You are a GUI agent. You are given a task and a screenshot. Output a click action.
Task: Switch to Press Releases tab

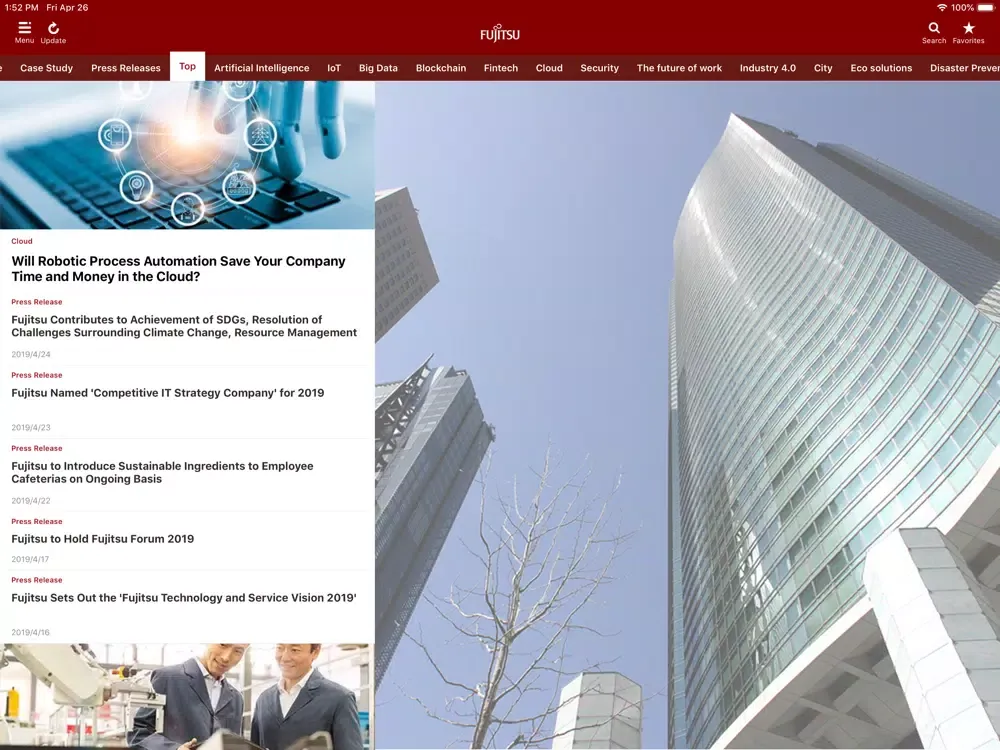(x=126, y=68)
